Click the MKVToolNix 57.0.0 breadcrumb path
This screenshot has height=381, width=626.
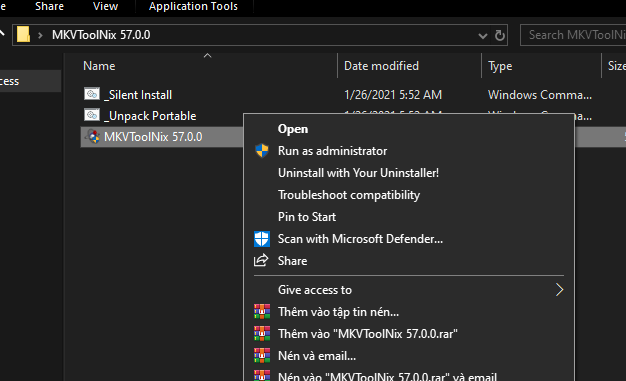(x=101, y=35)
